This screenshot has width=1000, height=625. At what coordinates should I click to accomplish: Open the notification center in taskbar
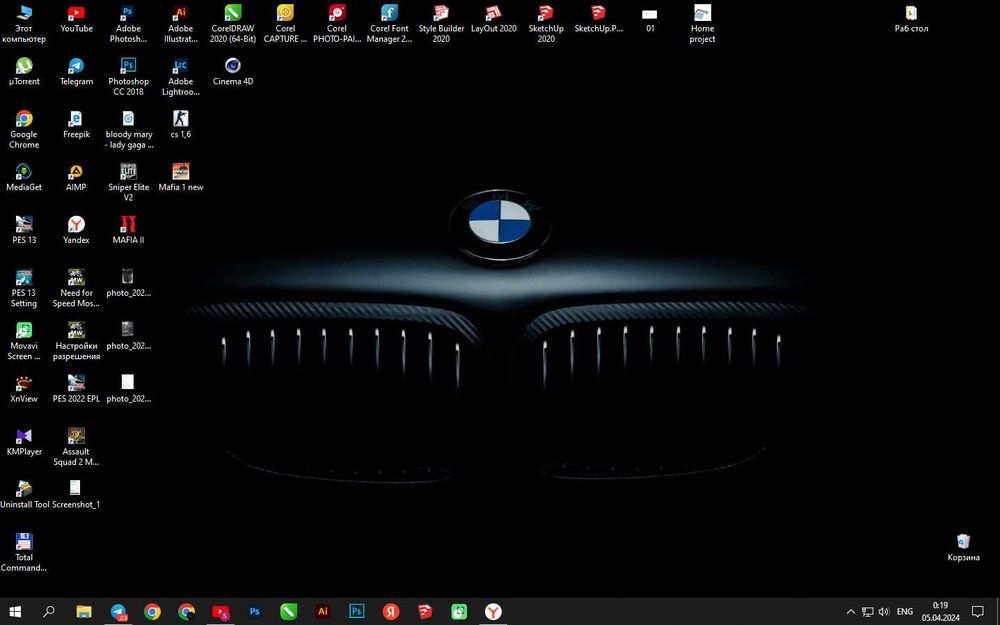coord(978,611)
